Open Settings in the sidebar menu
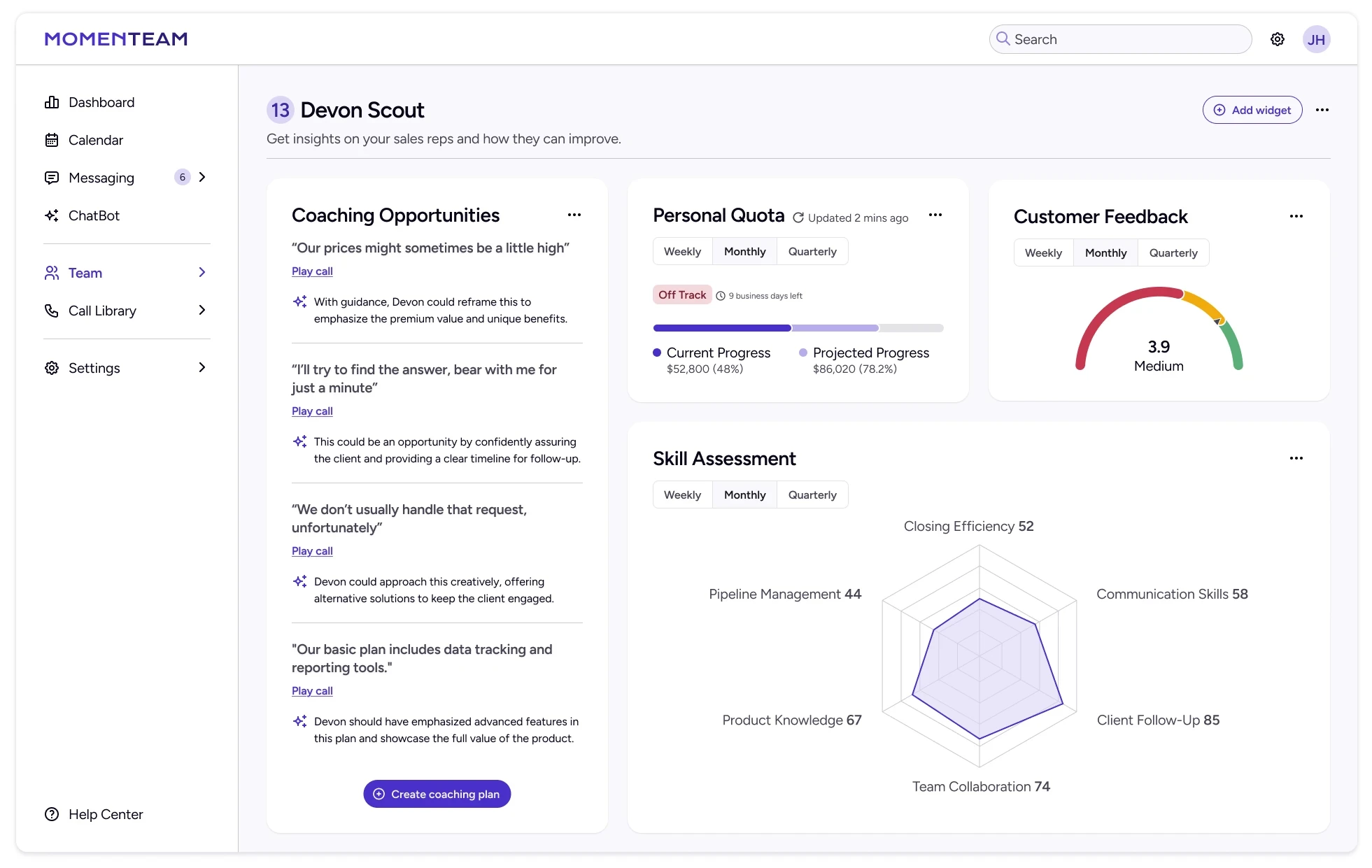The image size is (1372, 868). (x=94, y=368)
